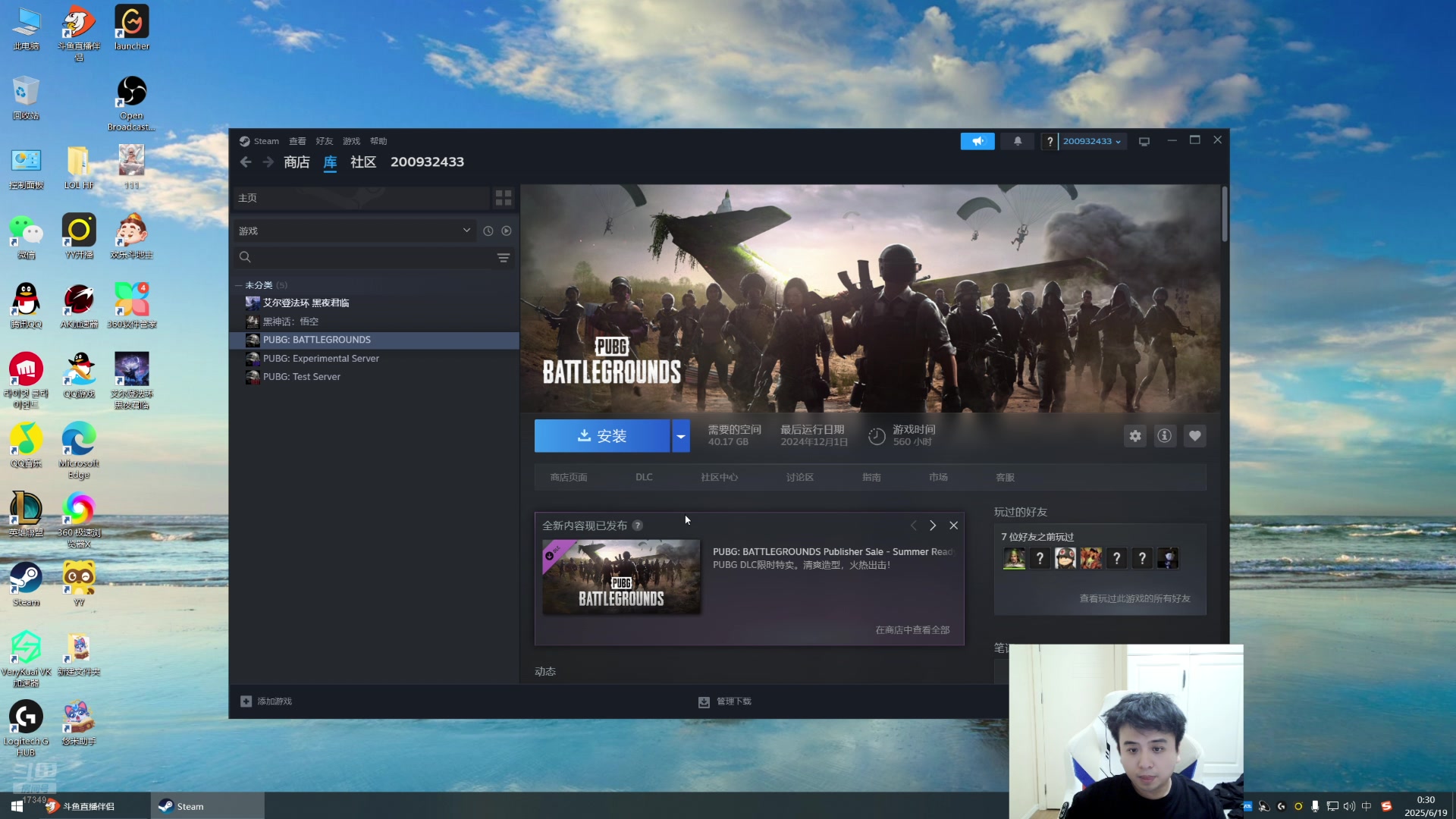1456x819 pixels.
Task: Open the 游戏 menu in menubar
Action: [x=351, y=141]
